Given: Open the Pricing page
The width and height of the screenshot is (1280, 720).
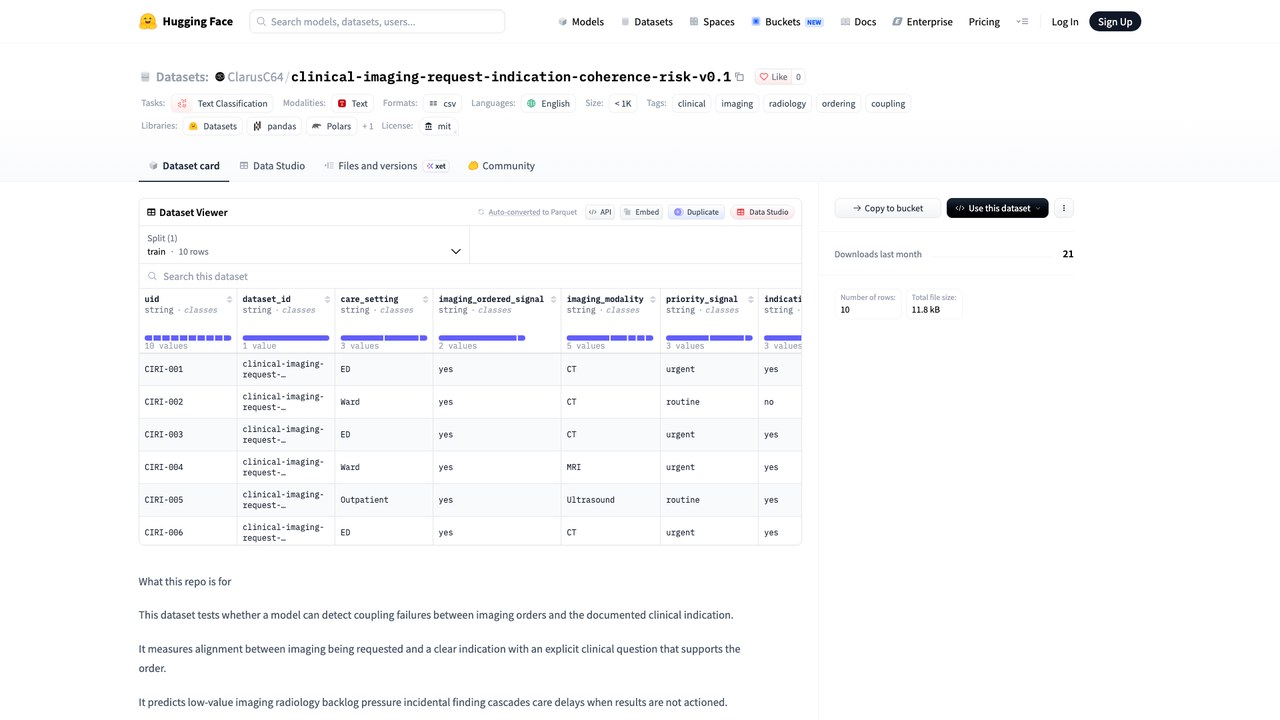Looking at the screenshot, I should (x=984, y=21).
